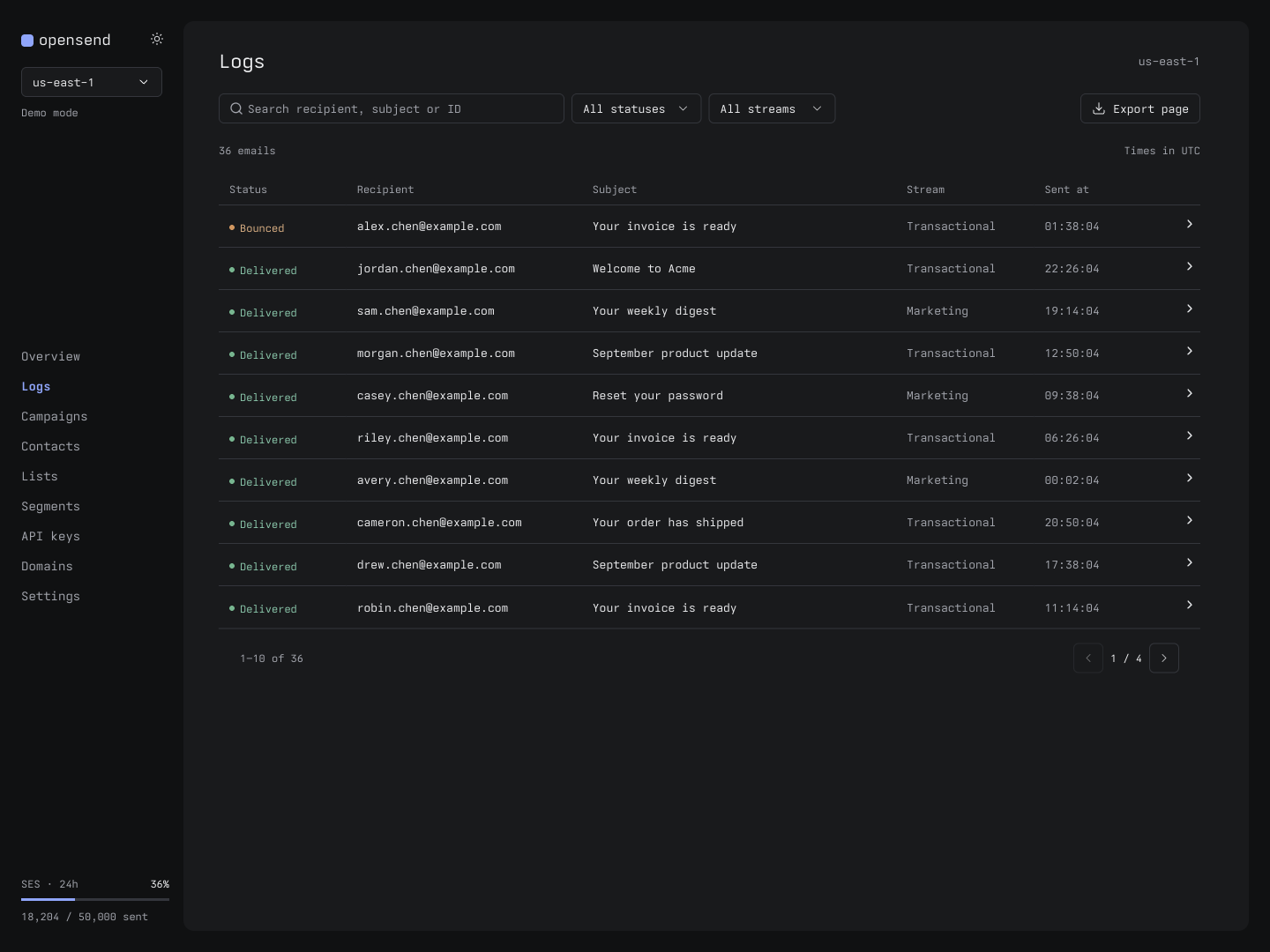The width and height of the screenshot is (1270, 952).
Task: Click 18,204 / 50,000 sent text
Action: [85, 917]
